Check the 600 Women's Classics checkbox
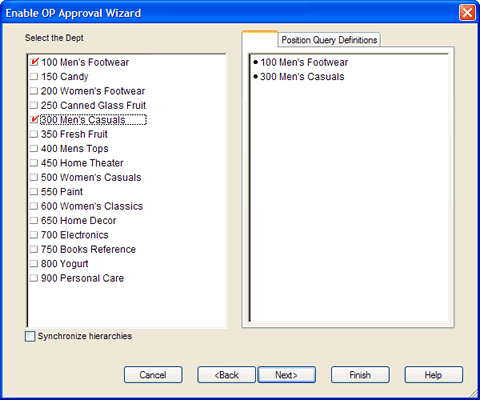Viewport: 480px width, 400px height. coord(34,206)
